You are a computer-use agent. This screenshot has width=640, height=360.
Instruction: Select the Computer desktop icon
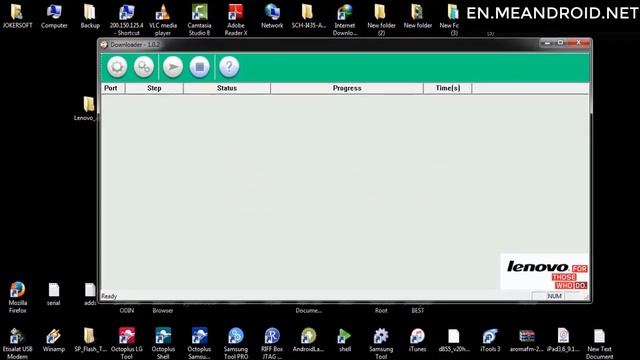click(x=54, y=17)
